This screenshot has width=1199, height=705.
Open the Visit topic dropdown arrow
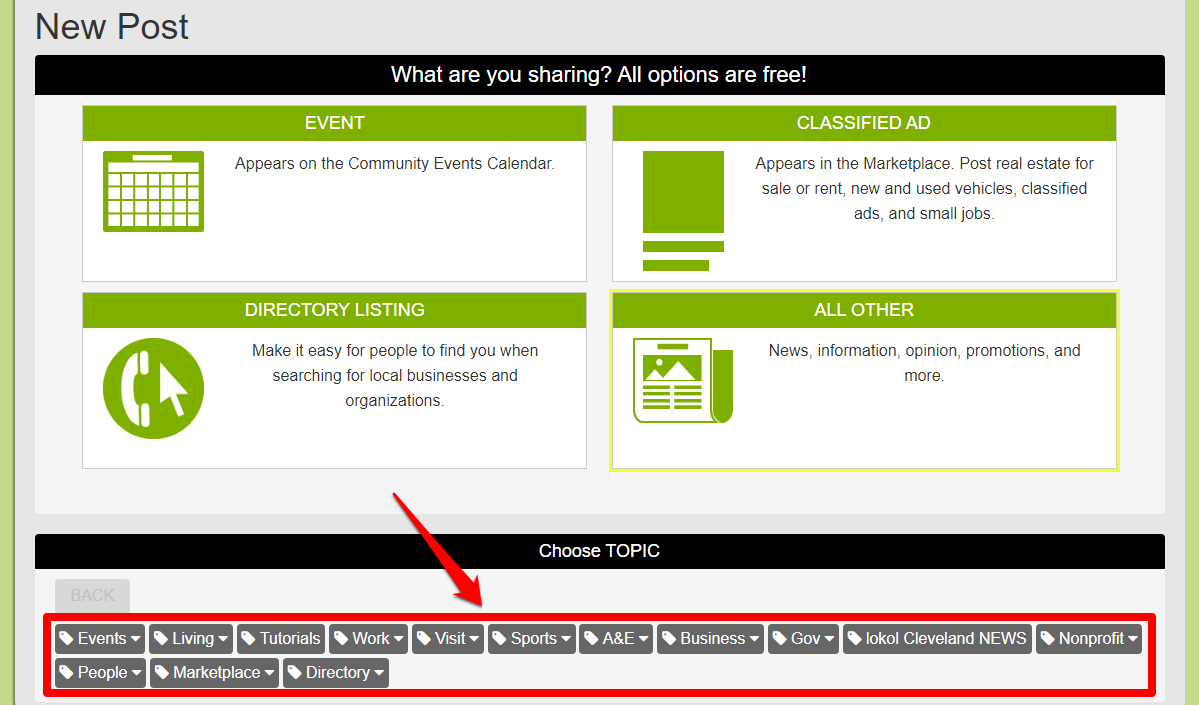[x=474, y=639]
